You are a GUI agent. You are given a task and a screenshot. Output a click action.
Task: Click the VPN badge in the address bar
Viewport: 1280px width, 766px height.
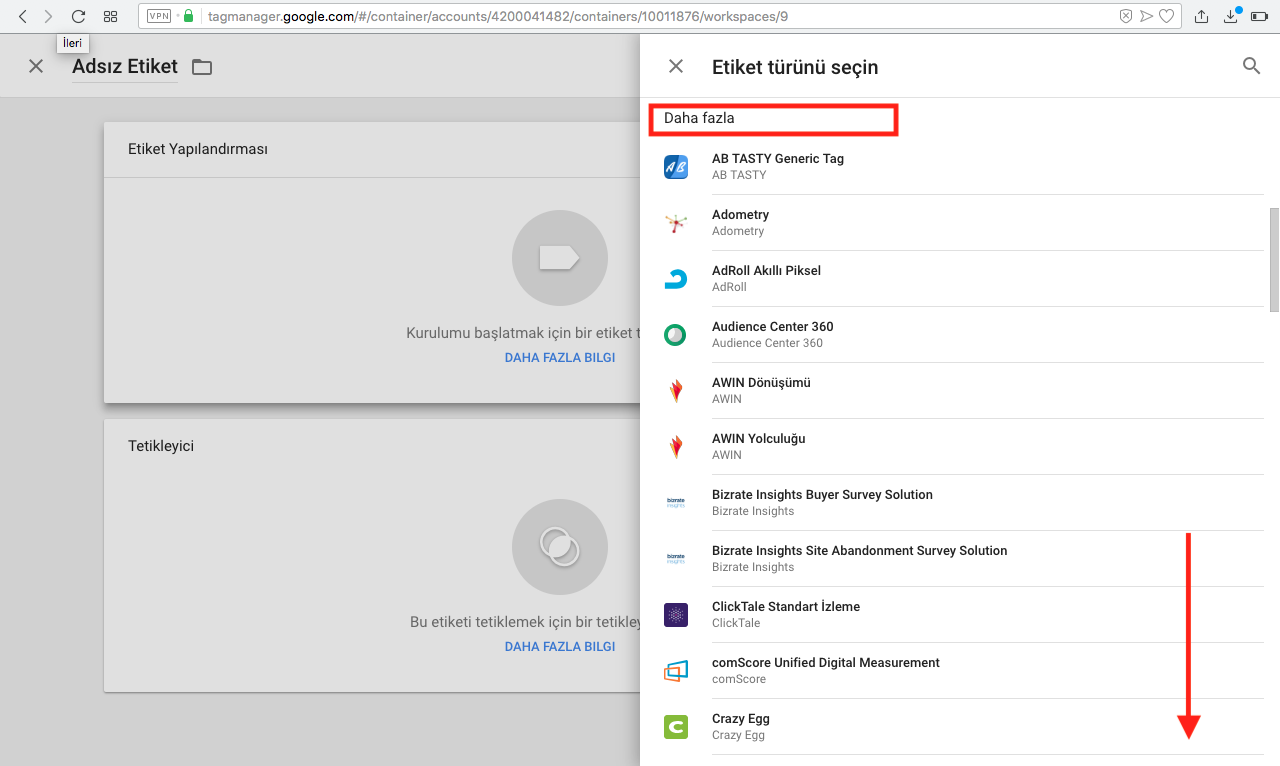coord(158,16)
